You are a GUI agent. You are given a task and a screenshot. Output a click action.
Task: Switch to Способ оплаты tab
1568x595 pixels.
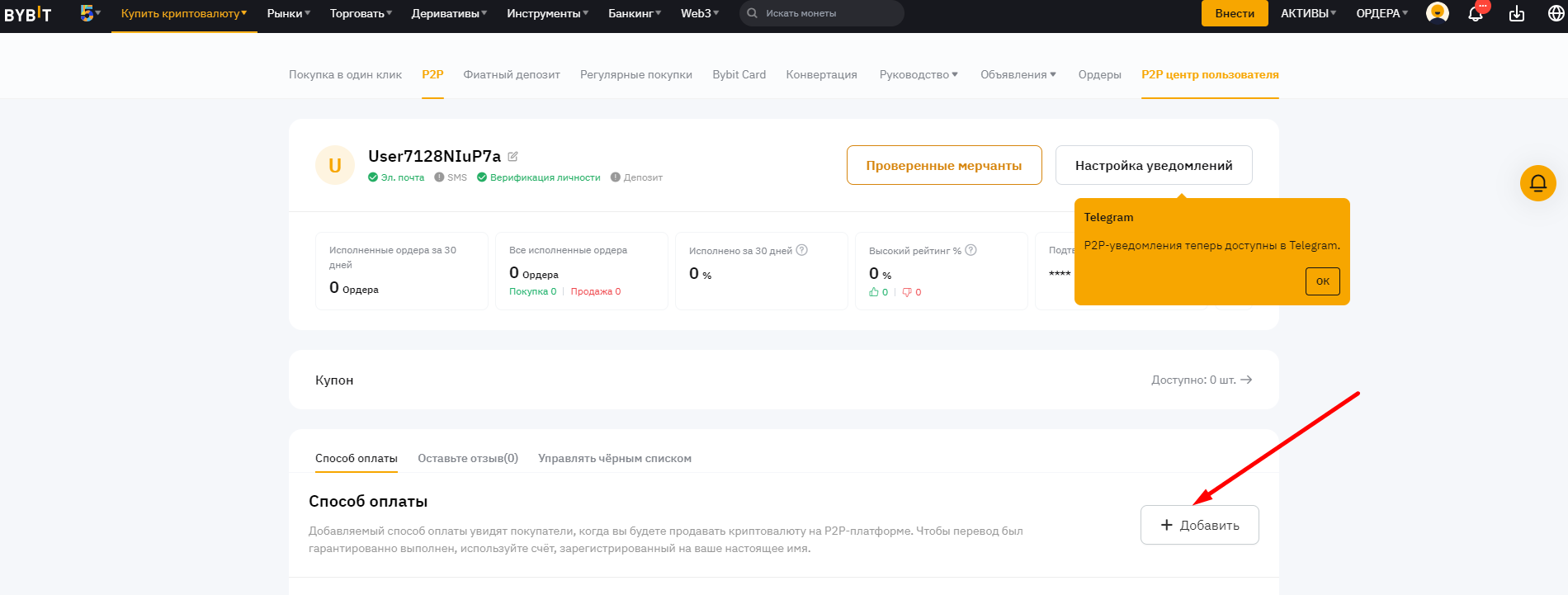[x=357, y=458]
